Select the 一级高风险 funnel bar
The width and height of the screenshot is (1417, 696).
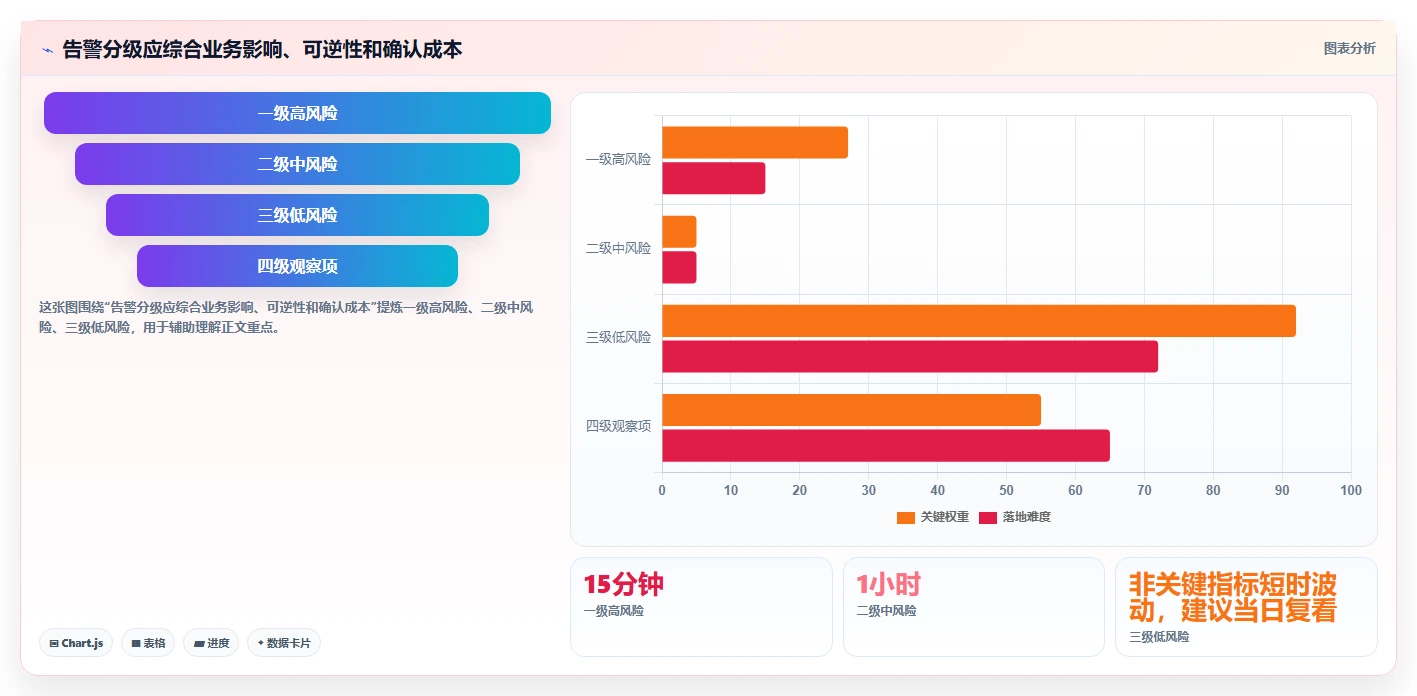[297, 113]
